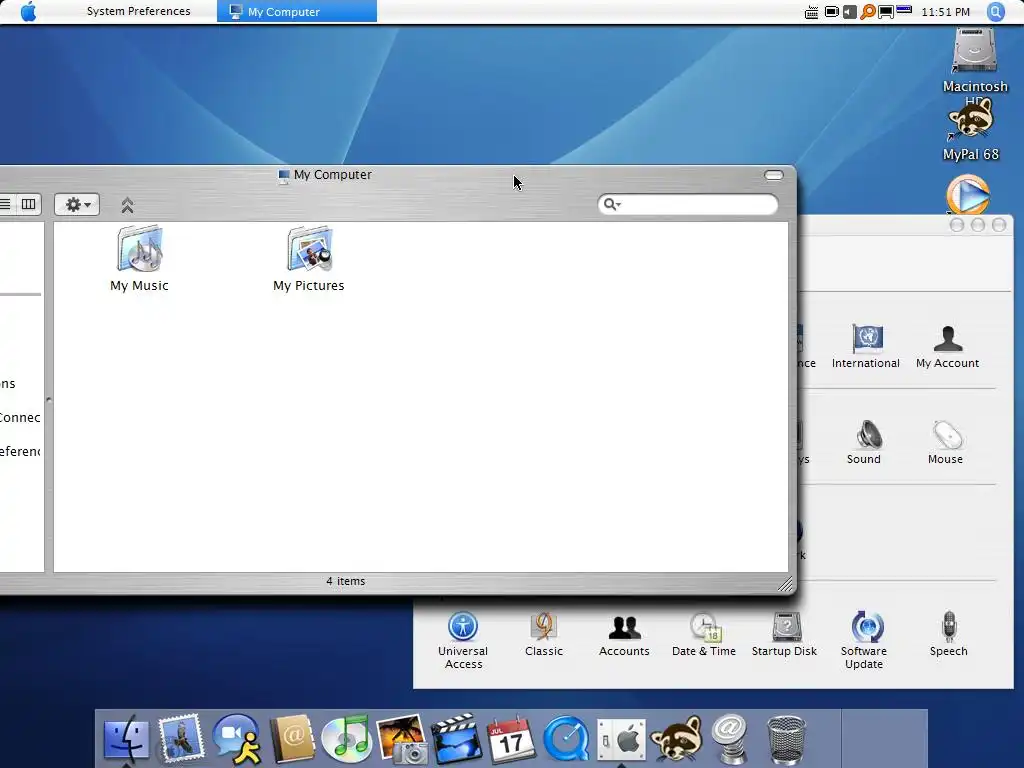Click the double-chevron up toolbar button
Screen dimensions: 1024x768
[x=127, y=205]
